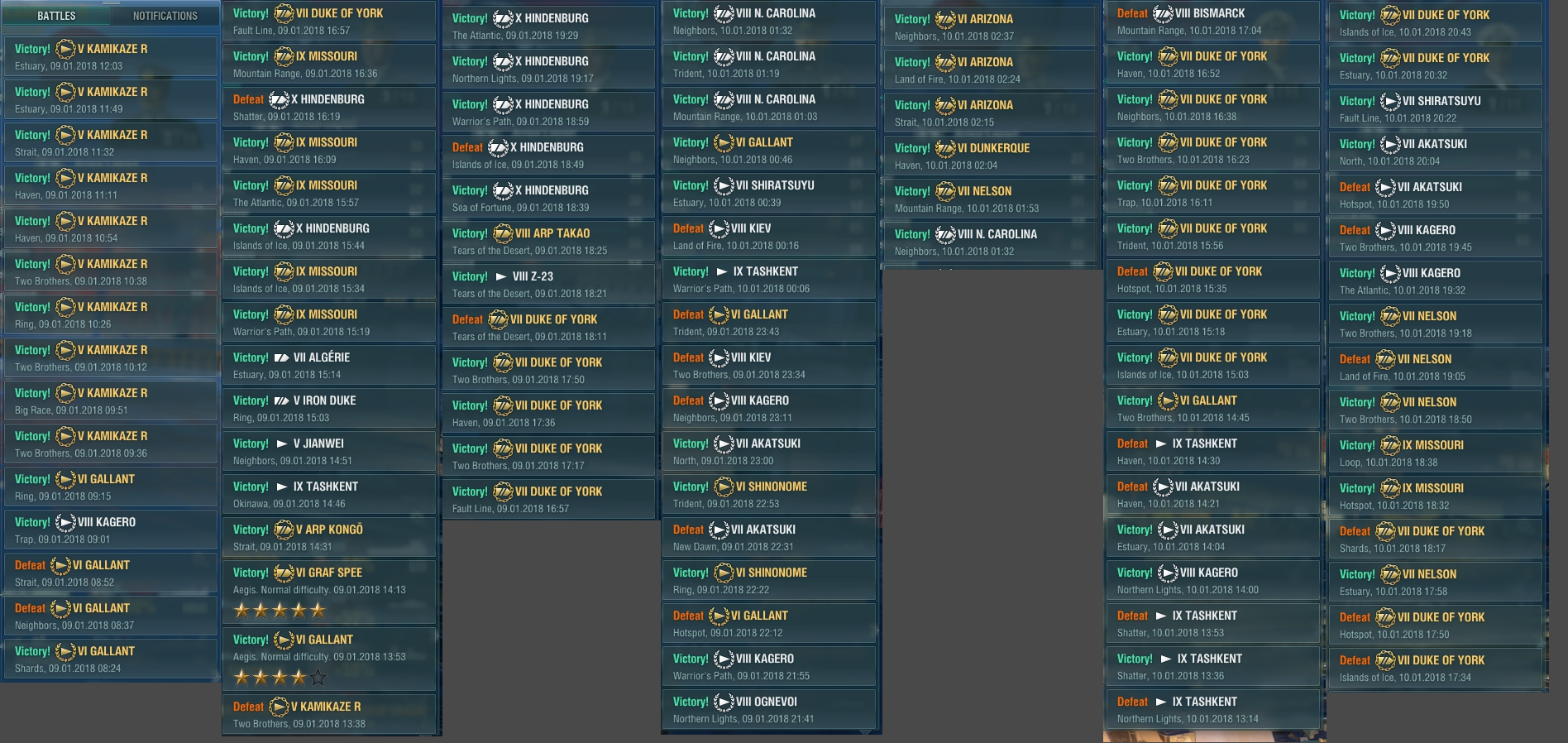Image resolution: width=1568 pixels, height=743 pixels.
Task: Select 'Northern Lights, 09.01.2018 19:17' Hindenburg entry
Action: pos(547,70)
